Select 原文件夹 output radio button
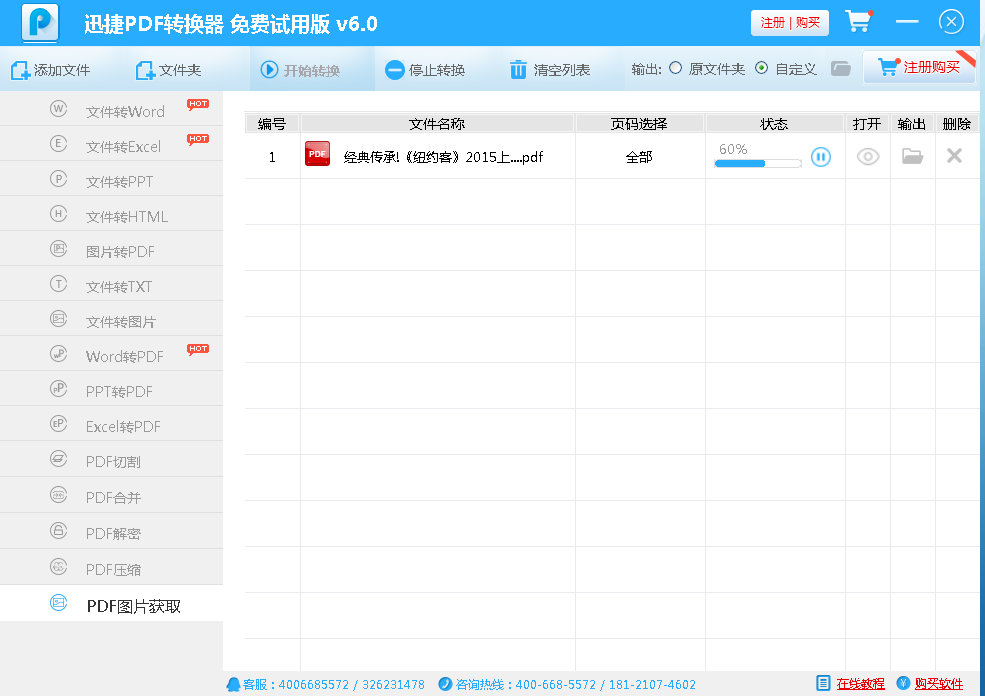The width and height of the screenshot is (985, 696). click(x=675, y=68)
